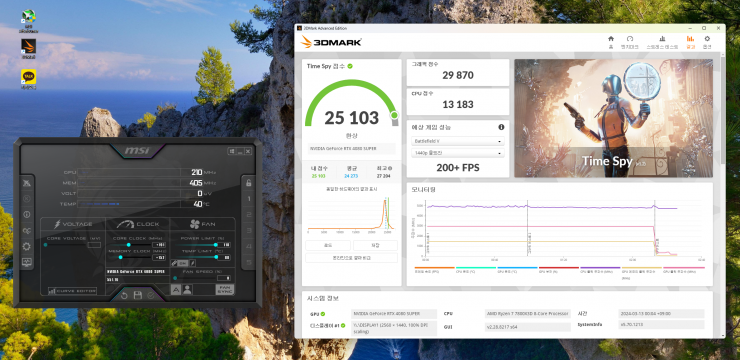Click the green check next to Time Spy score

(350, 67)
